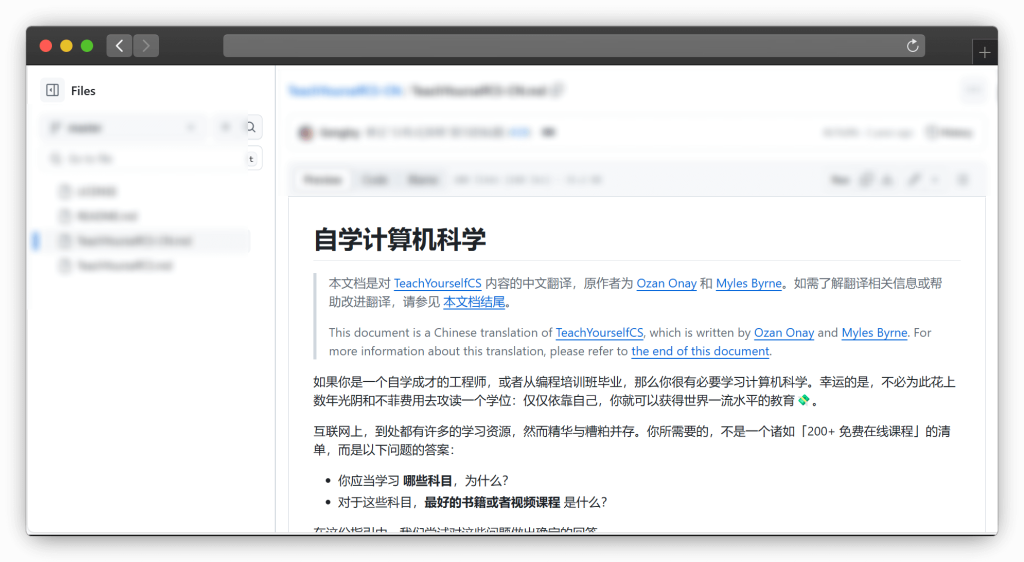This screenshot has height=562, width=1024.
Task: Maximize the window with the green button
Action: [87, 46]
